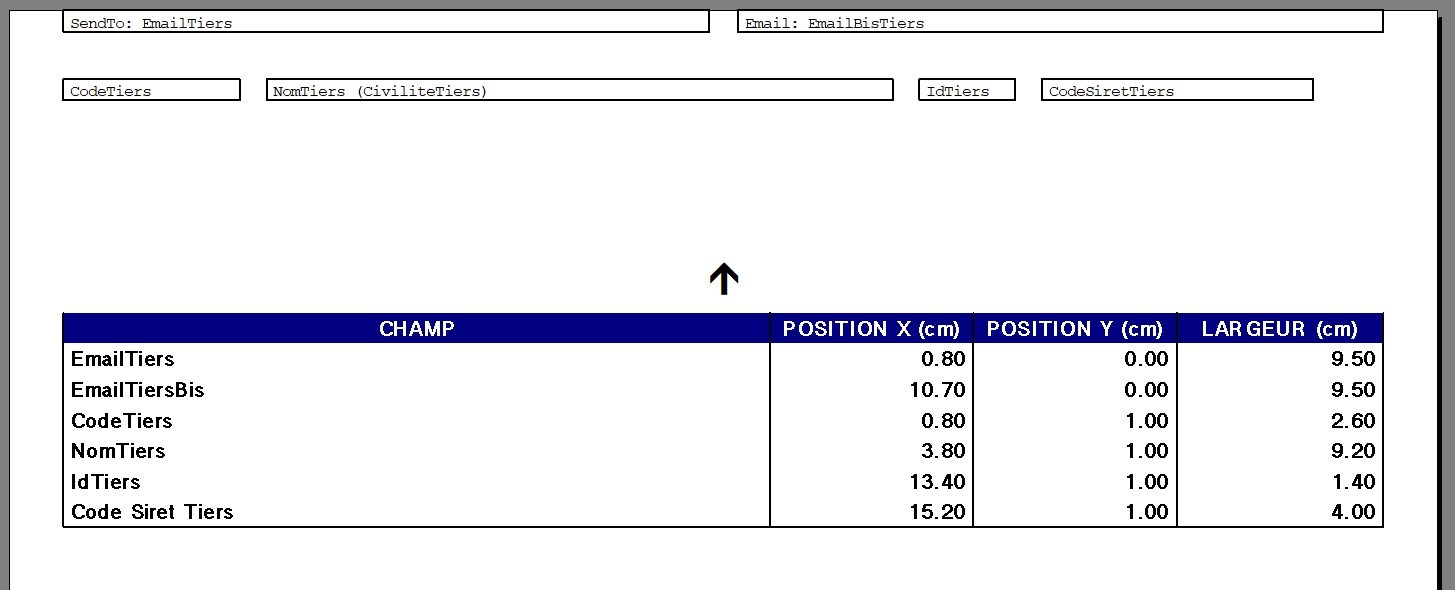Click the CodeTiers box above the table
The height and width of the screenshot is (590, 1455).
coord(151,90)
